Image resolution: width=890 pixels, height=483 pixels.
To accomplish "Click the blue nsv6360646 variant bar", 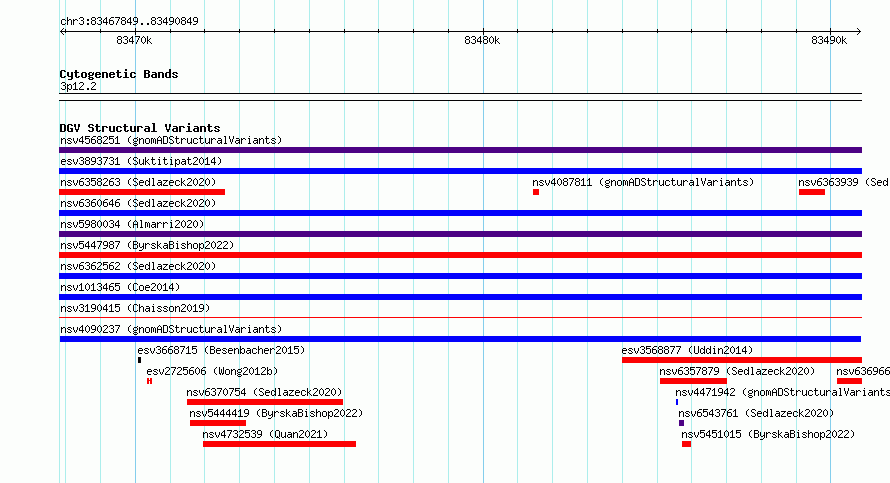I will [x=460, y=213].
